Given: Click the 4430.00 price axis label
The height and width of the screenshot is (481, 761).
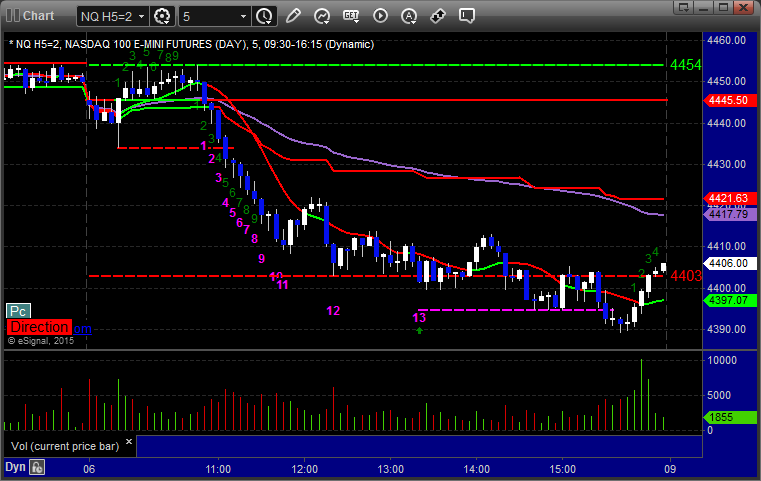Looking at the screenshot, I should tap(727, 164).
